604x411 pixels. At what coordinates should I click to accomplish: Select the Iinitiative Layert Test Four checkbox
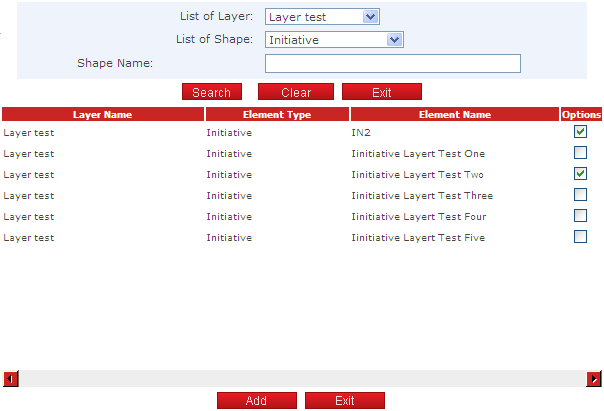pos(580,216)
